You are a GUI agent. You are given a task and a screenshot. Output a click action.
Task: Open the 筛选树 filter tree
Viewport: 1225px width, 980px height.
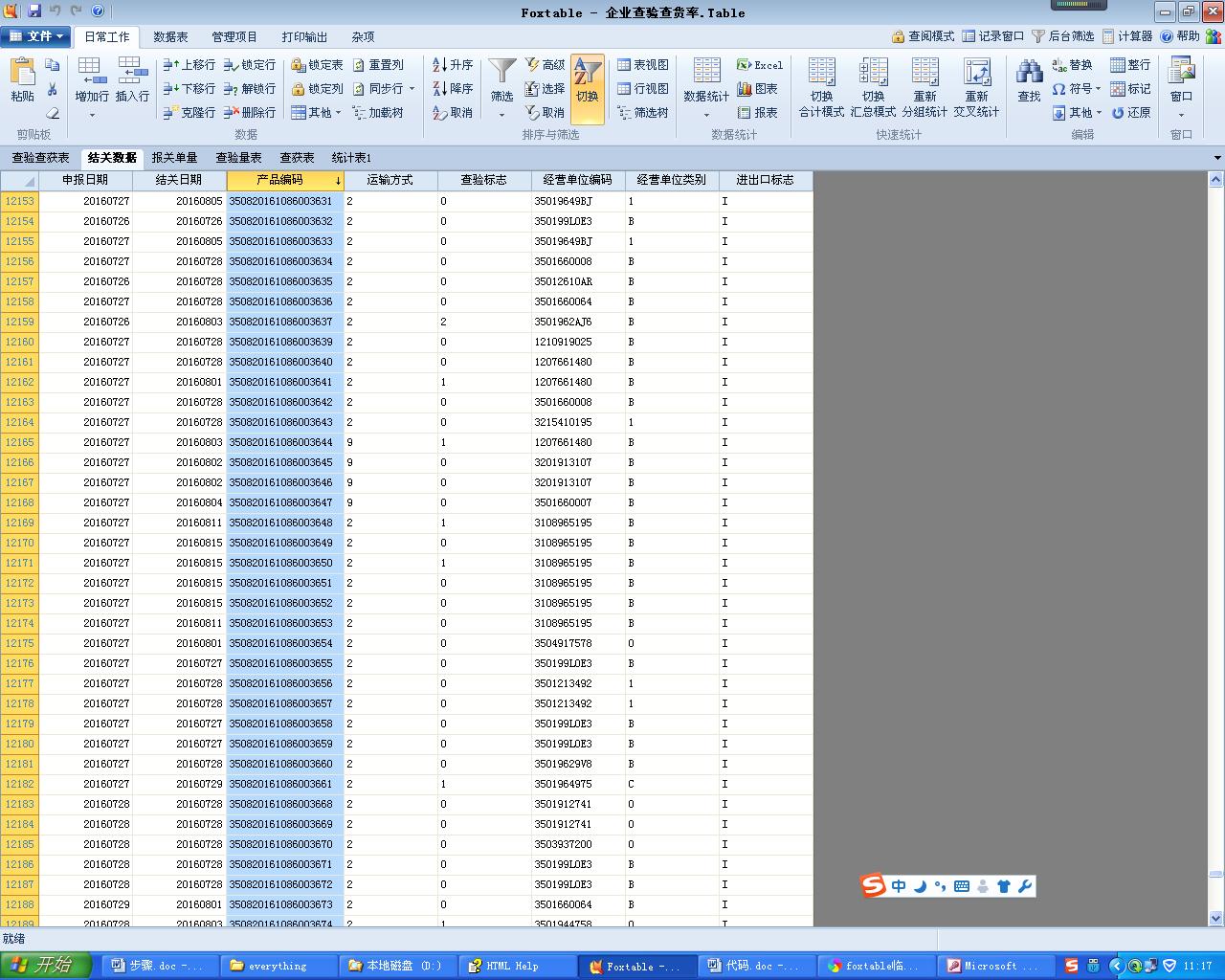tap(643, 113)
